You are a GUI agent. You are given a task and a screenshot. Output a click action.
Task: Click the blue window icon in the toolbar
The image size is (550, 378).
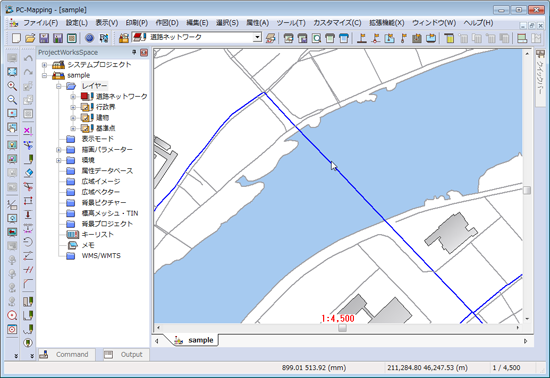point(344,38)
